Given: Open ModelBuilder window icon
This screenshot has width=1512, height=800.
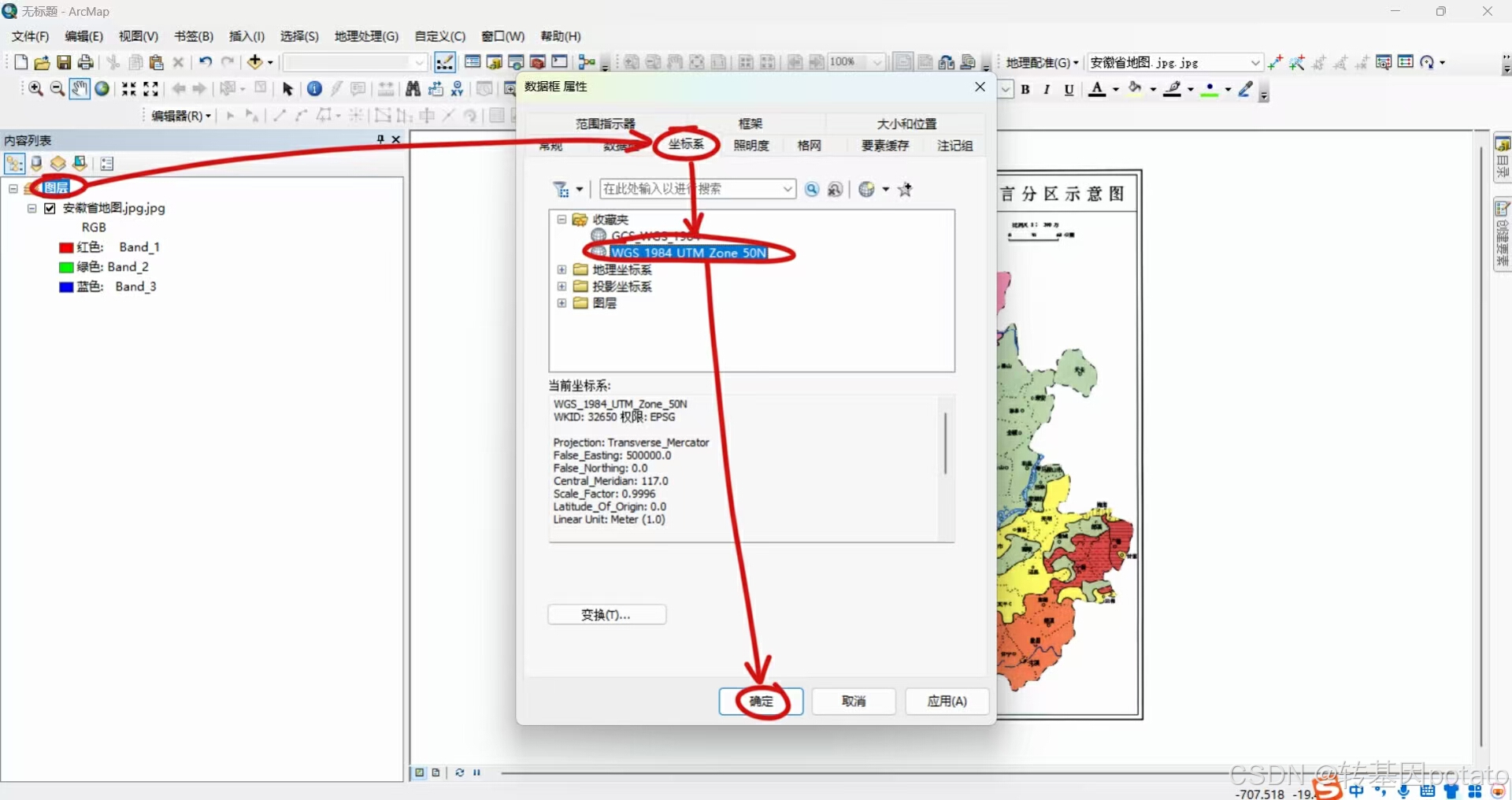Looking at the screenshot, I should point(587,62).
